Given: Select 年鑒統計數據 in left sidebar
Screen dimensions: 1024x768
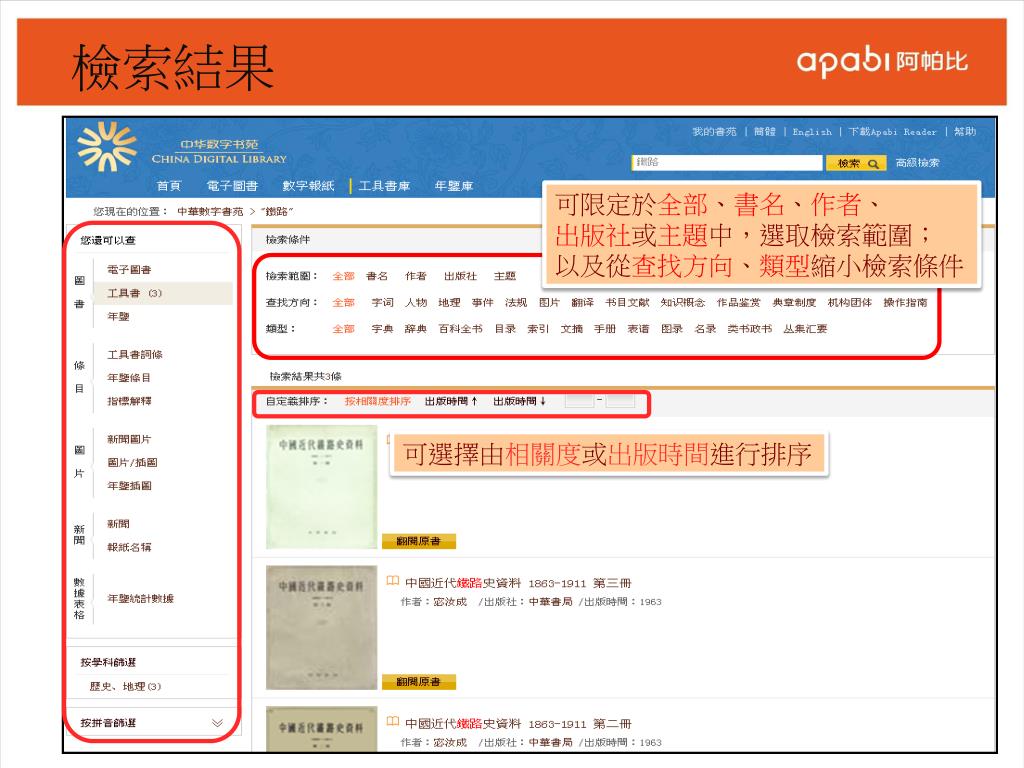Looking at the screenshot, I should click(140, 599).
